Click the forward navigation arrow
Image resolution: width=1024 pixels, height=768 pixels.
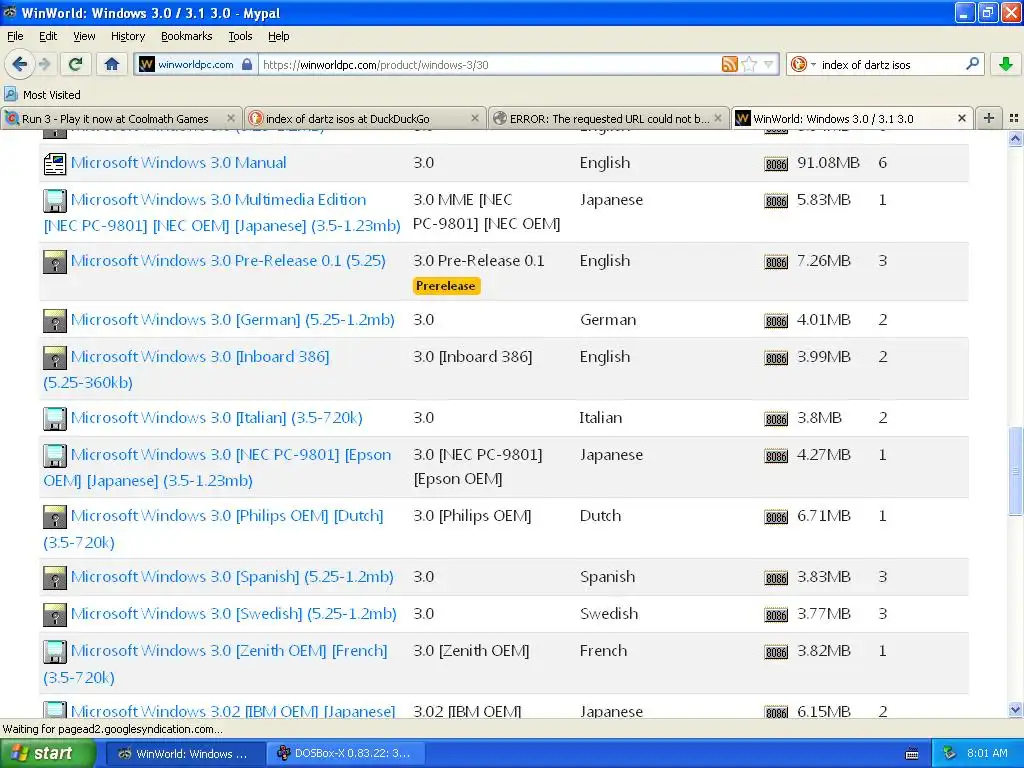coord(44,64)
